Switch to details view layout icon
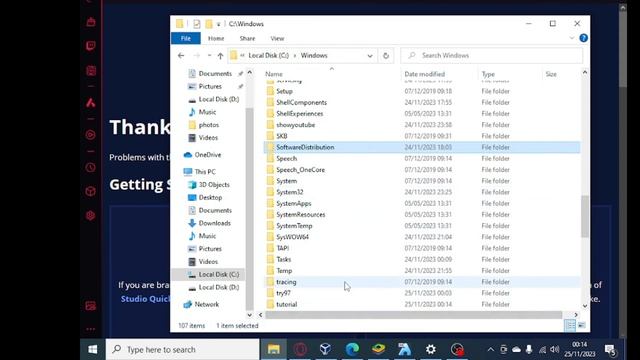Image resolution: width=640 pixels, height=360 pixels. [x=570, y=325]
